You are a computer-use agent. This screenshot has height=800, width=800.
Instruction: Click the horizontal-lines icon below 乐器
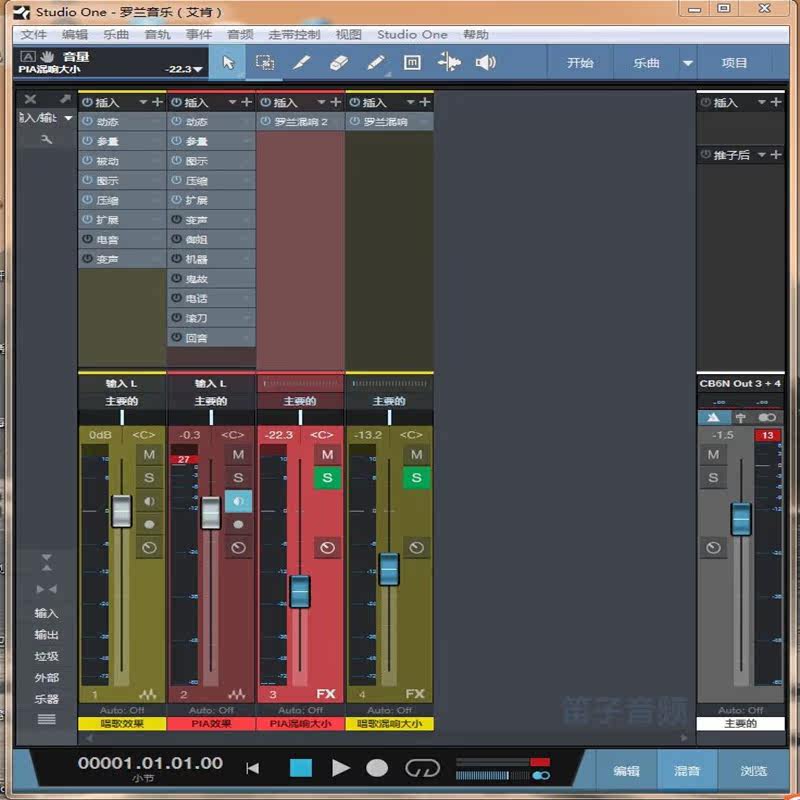pyautogui.click(x=46, y=719)
